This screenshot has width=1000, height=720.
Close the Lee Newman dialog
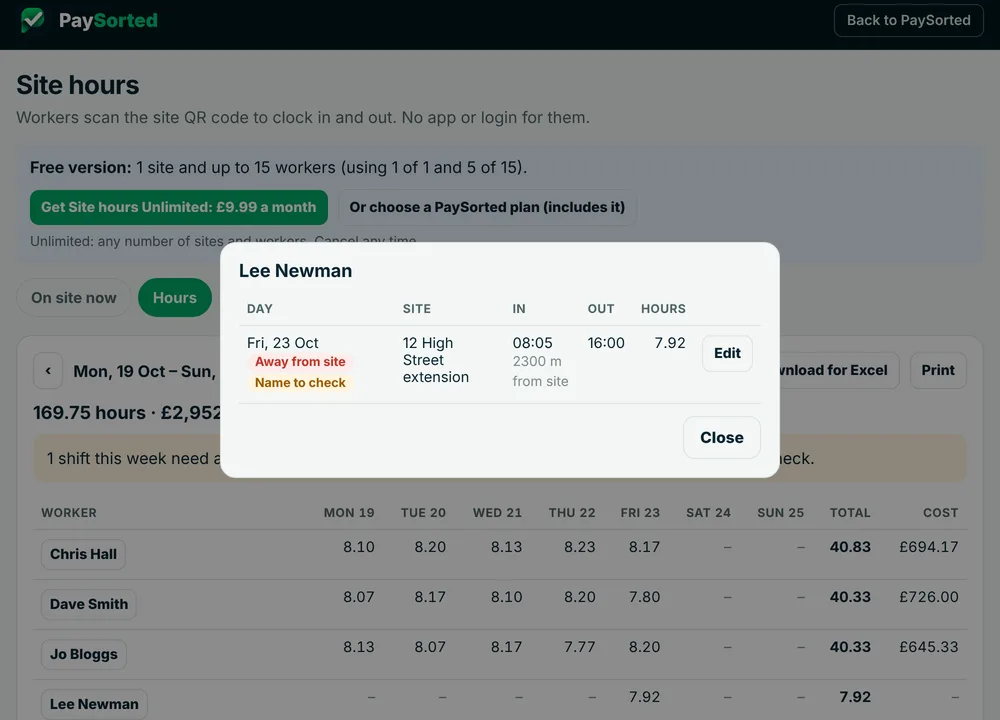(x=722, y=437)
